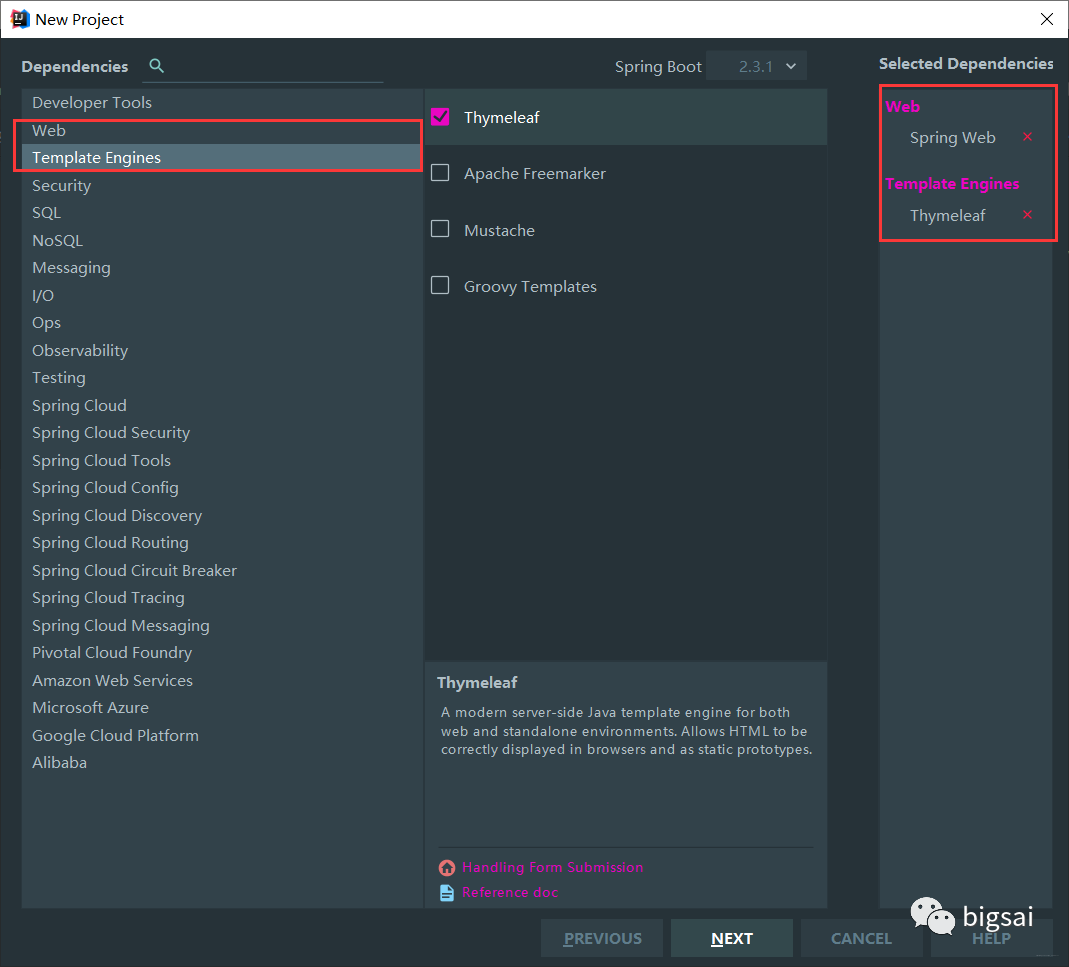Remove Thymeleaf from selected dependencies
This screenshot has width=1069, height=967.
click(1027, 214)
